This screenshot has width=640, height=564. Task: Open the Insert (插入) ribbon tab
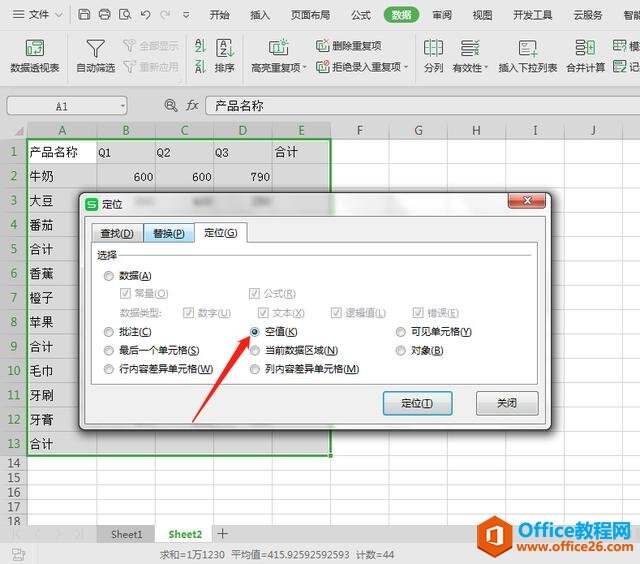[260, 15]
